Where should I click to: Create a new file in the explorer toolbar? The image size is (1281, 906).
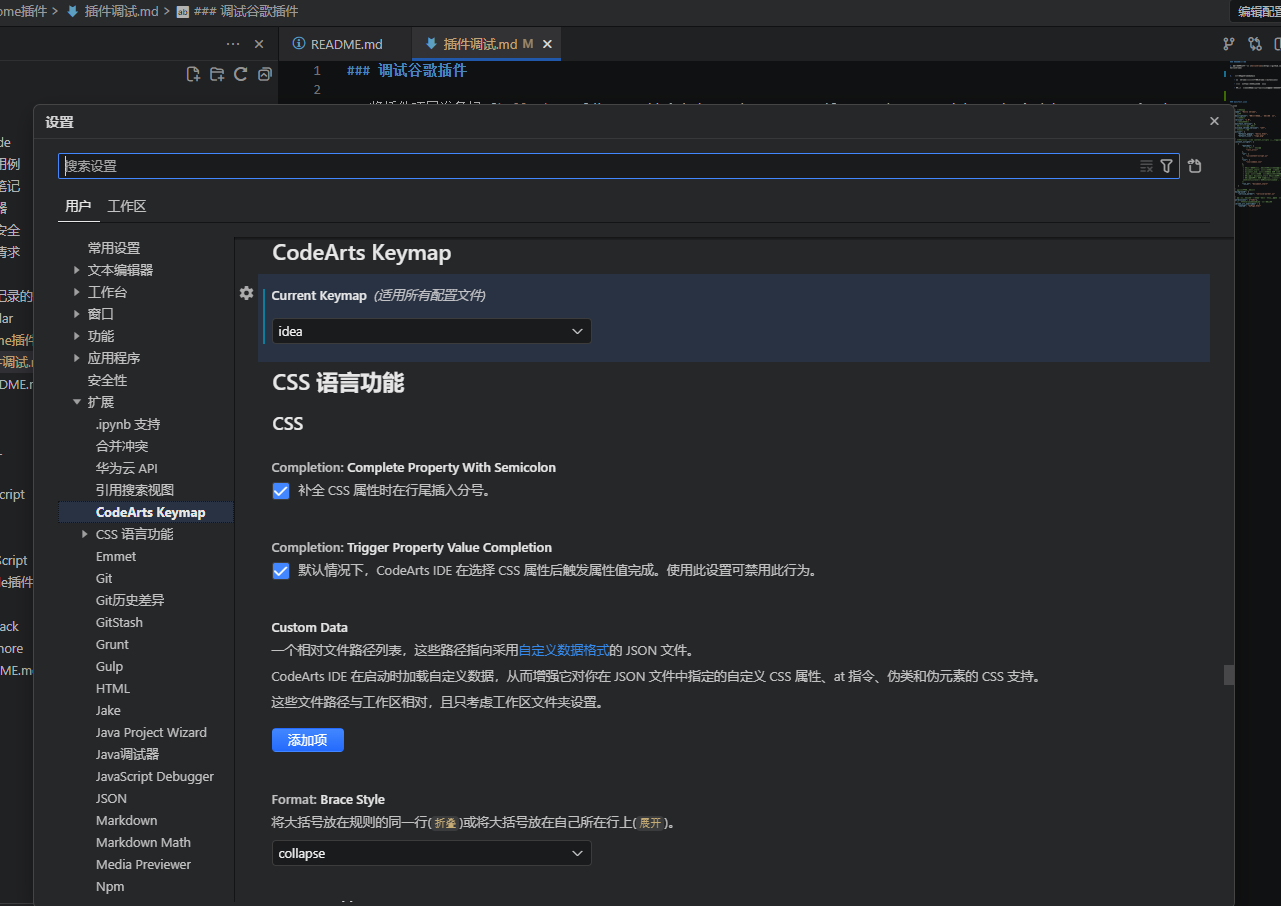pyautogui.click(x=194, y=74)
